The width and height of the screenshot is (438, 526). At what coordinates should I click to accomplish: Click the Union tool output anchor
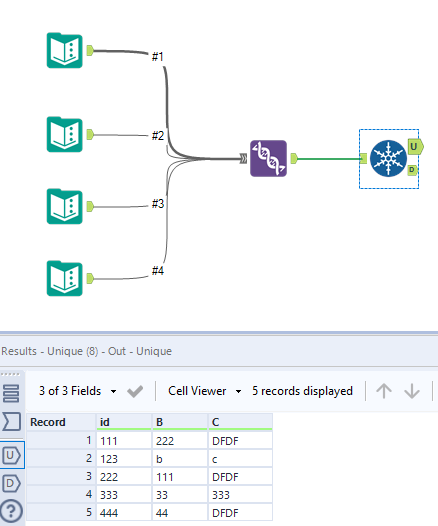tap(294, 158)
